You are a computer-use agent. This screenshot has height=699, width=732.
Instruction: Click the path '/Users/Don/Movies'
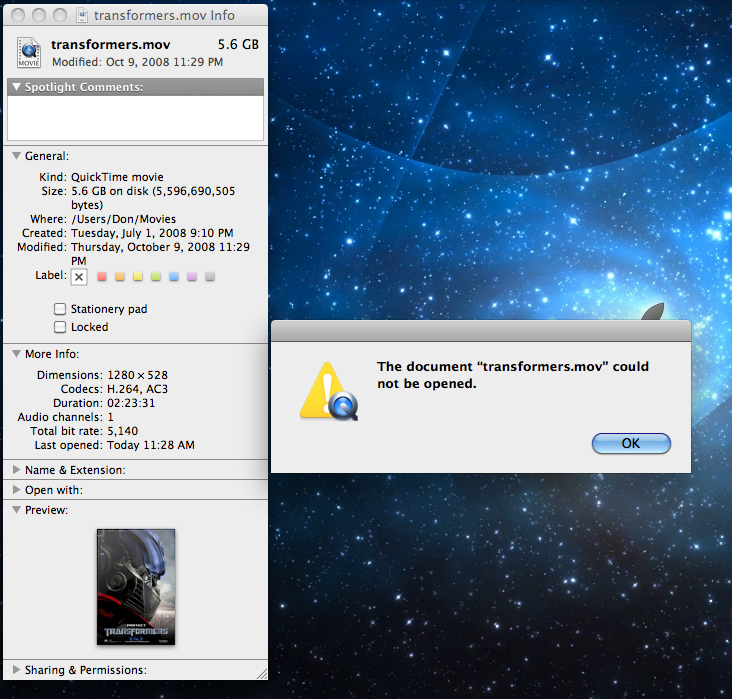coord(124,219)
